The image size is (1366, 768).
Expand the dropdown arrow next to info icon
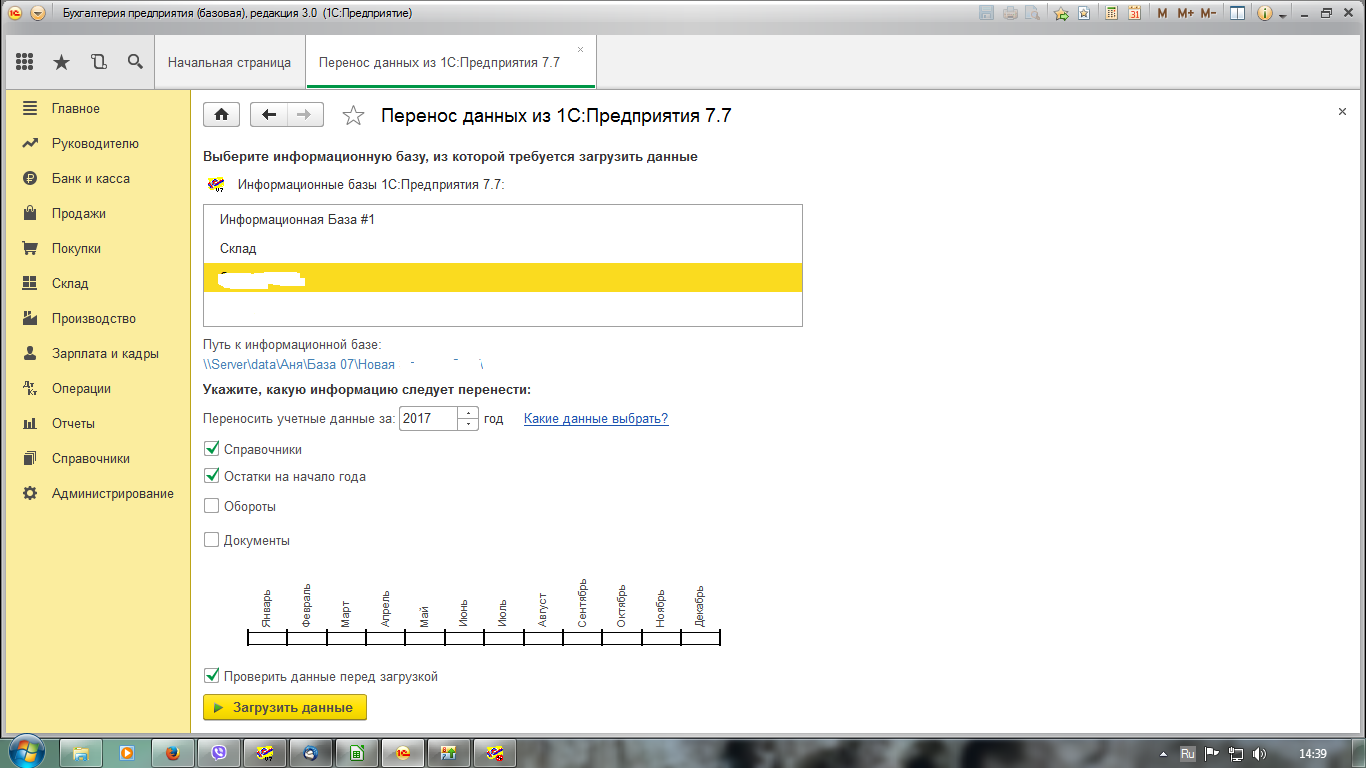point(1282,16)
